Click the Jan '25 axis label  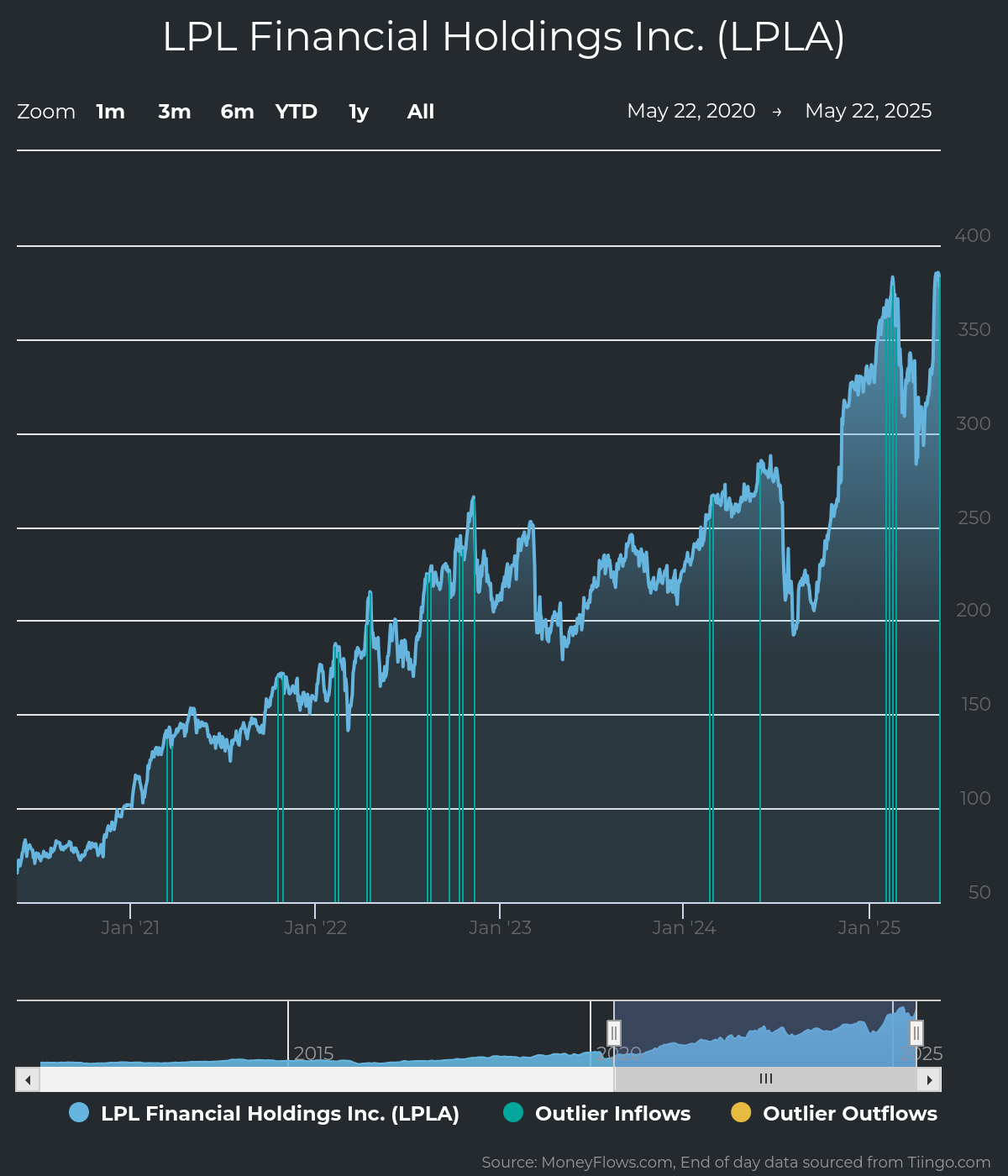[x=869, y=927]
